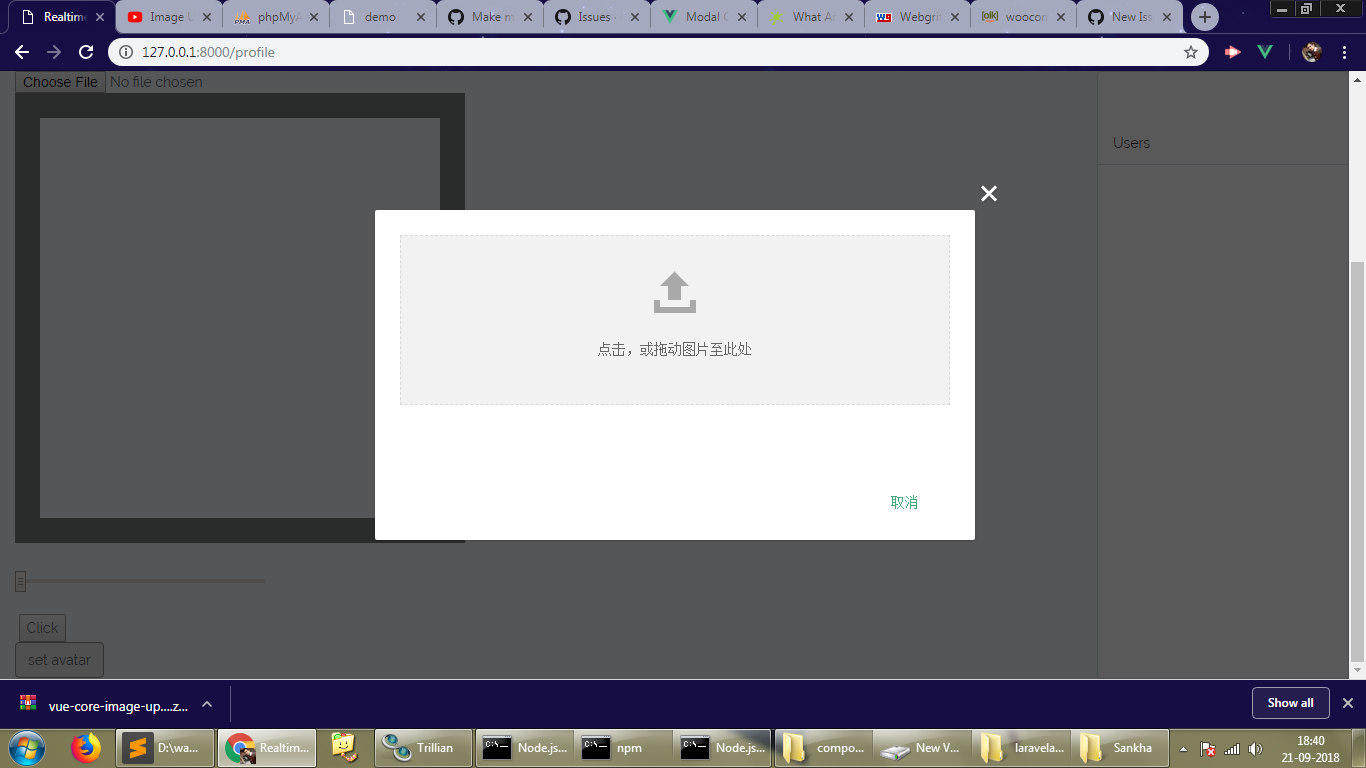The width and height of the screenshot is (1366, 768).
Task: Click the upload arrow icon in the drop zone
Action: coord(675,292)
